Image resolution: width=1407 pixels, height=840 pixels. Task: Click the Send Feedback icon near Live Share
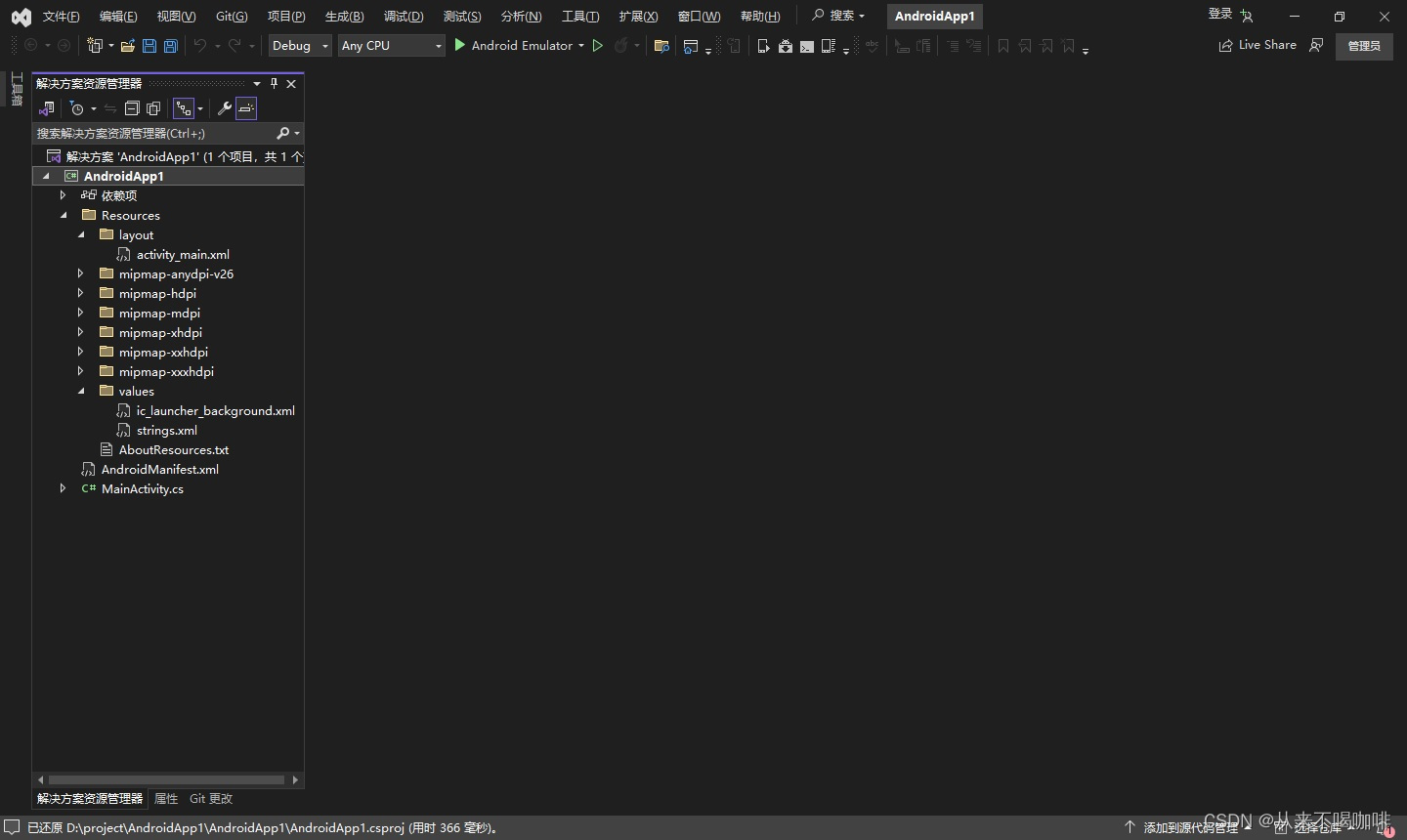(1316, 45)
